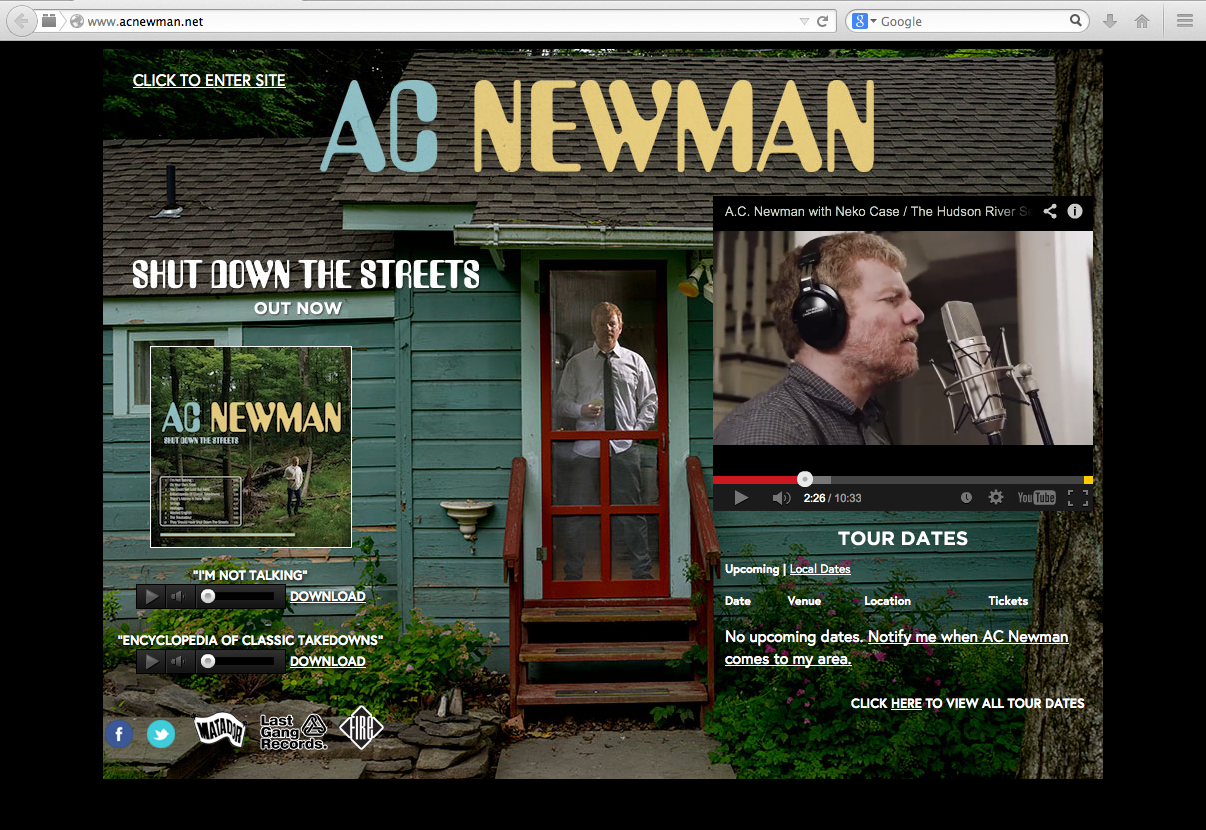Go to the browser home page icon

1142,21
